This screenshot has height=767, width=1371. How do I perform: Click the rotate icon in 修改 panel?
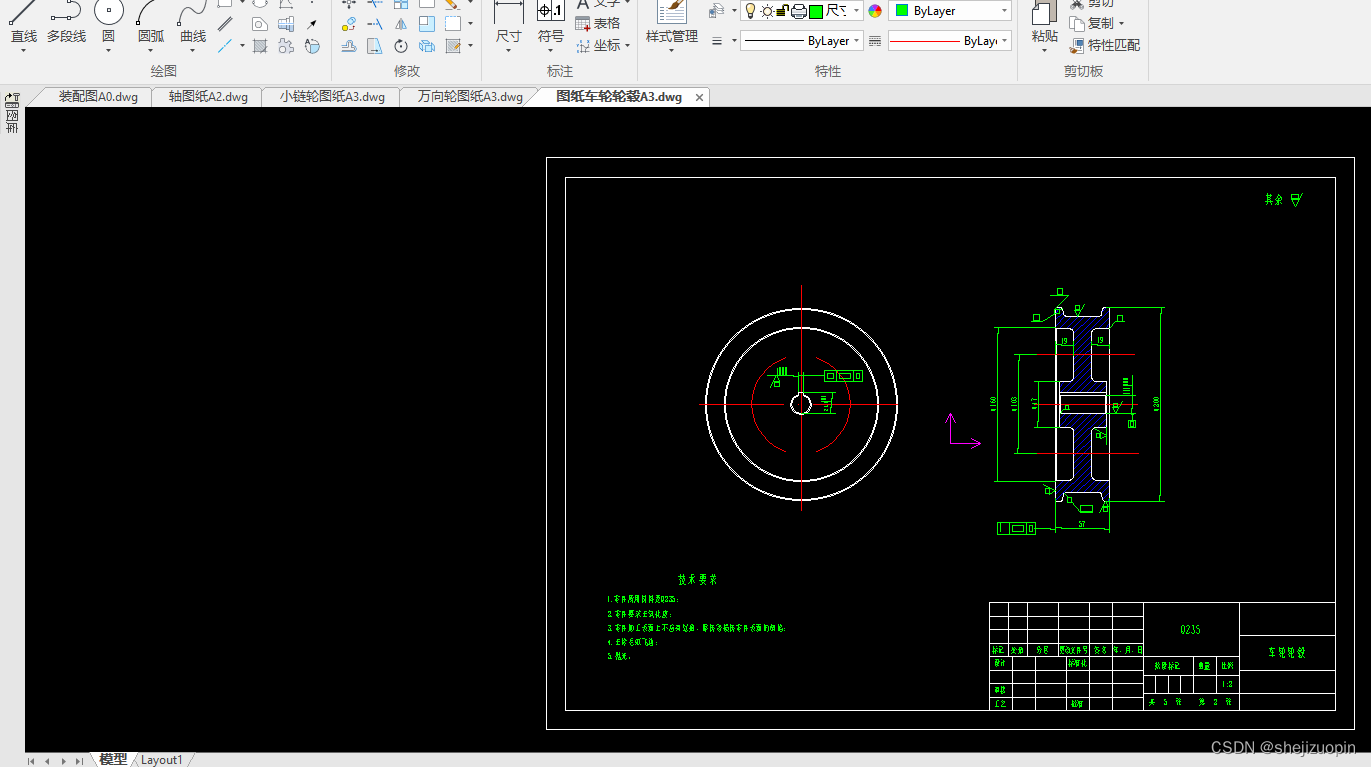(x=400, y=46)
